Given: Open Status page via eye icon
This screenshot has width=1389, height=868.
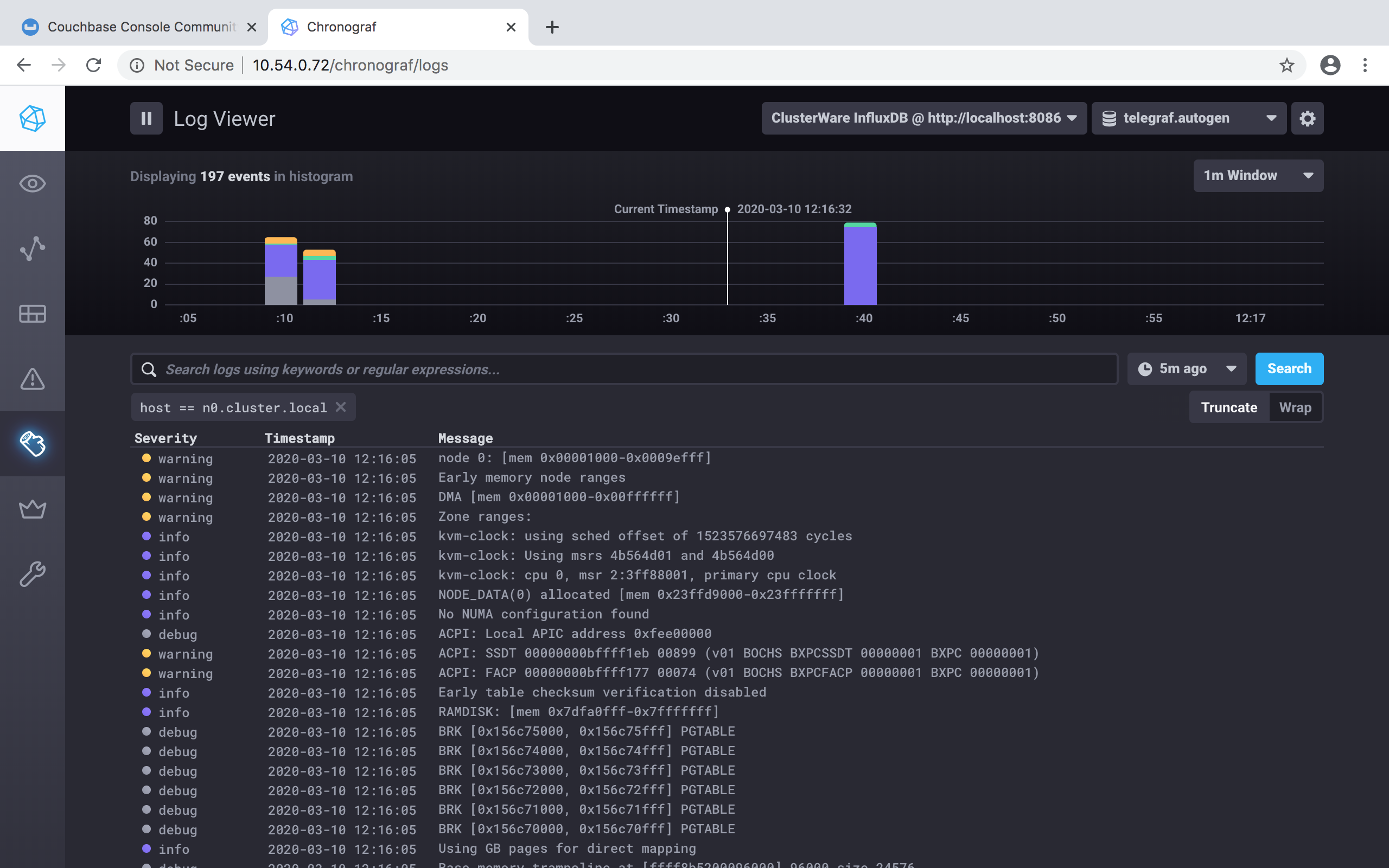Looking at the screenshot, I should [32, 184].
